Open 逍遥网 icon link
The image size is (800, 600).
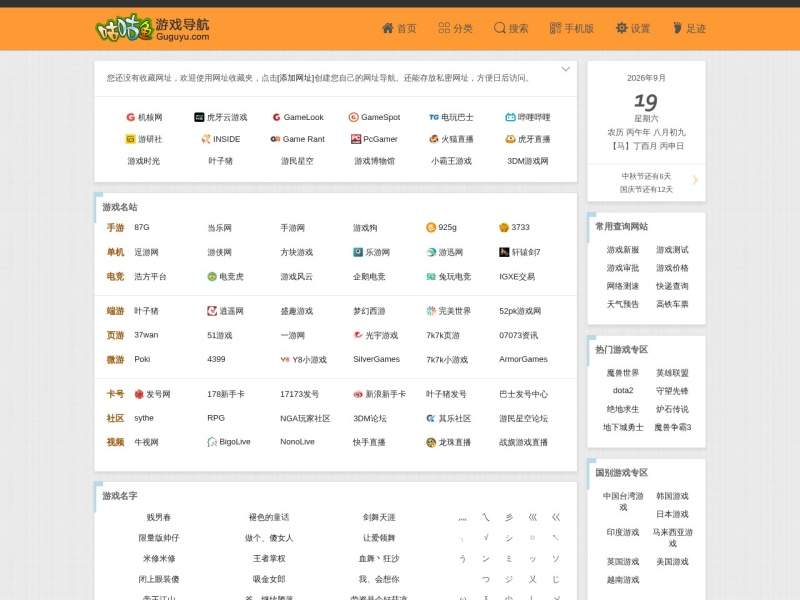point(226,311)
